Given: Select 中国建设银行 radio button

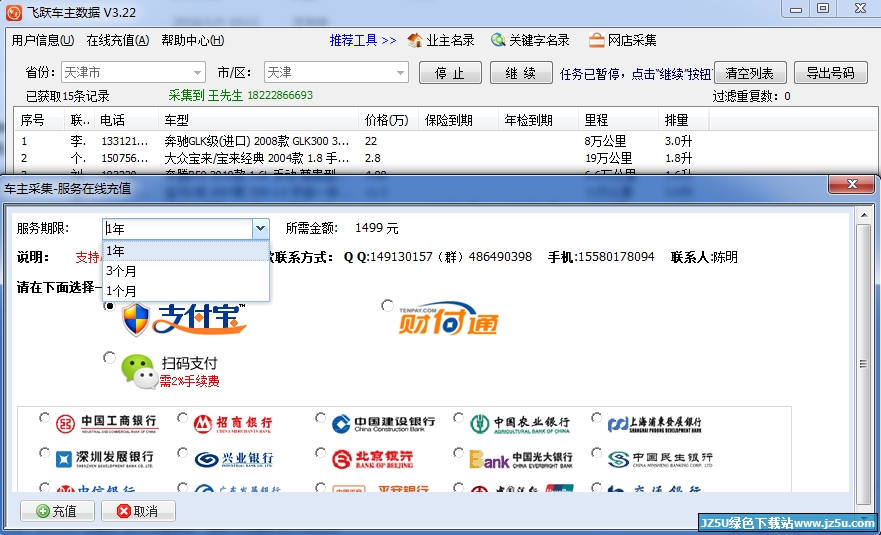Looking at the screenshot, I should click(x=320, y=418).
